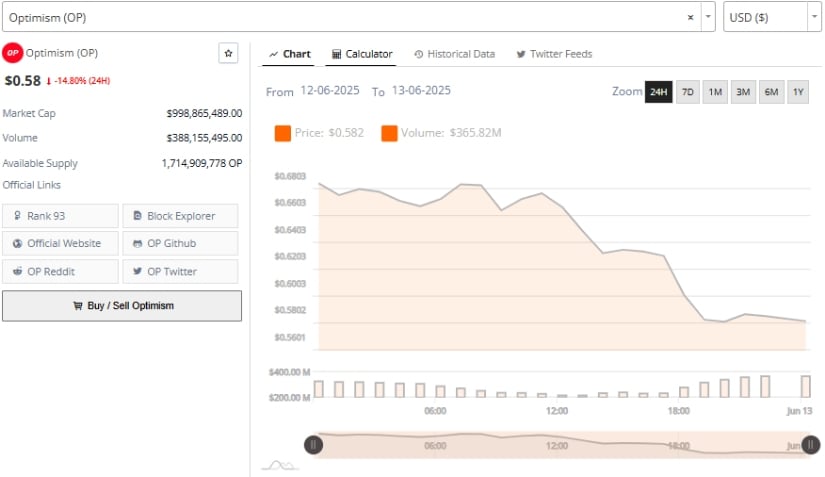This screenshot has height=477, width=825.
Task: Click the small chart logo icon at bottom-left
Action: (280, 465)
